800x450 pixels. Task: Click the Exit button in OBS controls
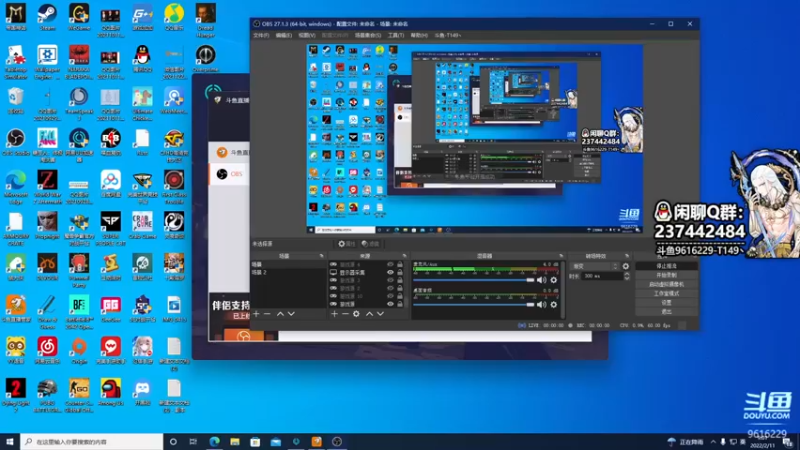[x=666, y=311]
